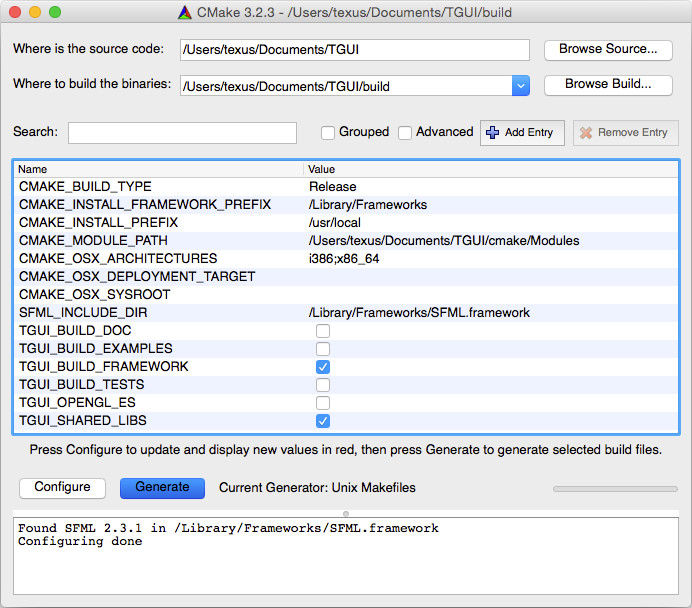Check the TGUI_BUILD_TESTS option
Image resolution: width=692 pixels, height=608 pixels.
[323, 385]
